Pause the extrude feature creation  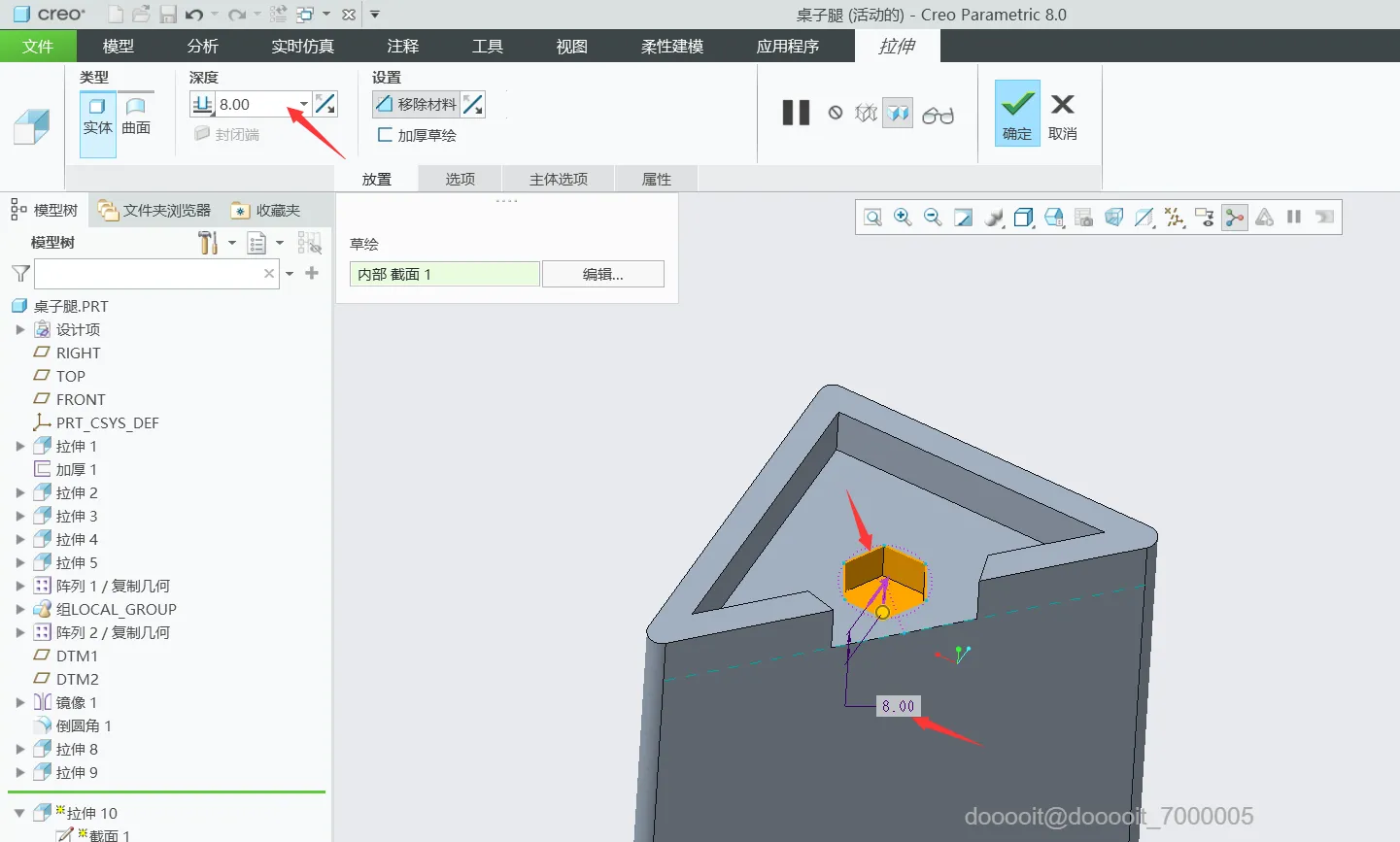point(796,113)
